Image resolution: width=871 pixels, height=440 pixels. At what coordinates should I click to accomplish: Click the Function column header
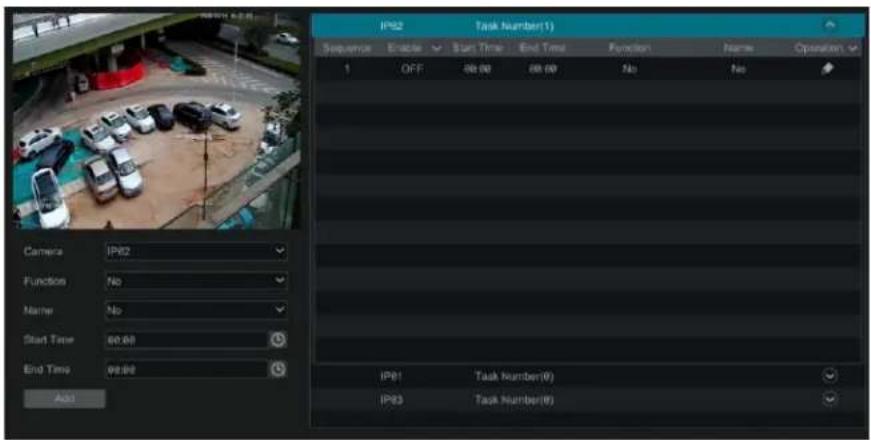pyautogui.click(x=629, y=48)
